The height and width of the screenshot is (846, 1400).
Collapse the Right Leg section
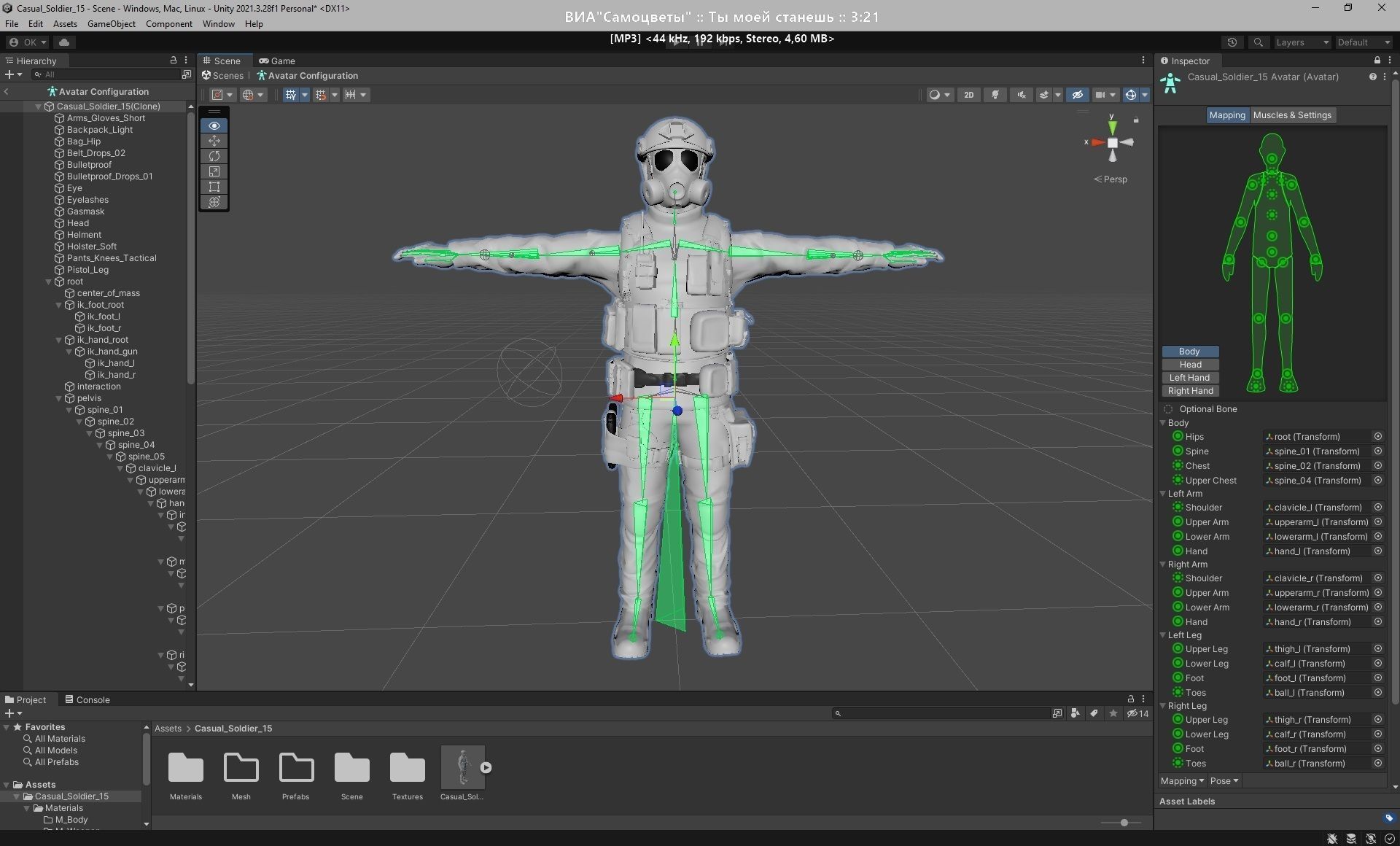click(x=1163, y=706)
